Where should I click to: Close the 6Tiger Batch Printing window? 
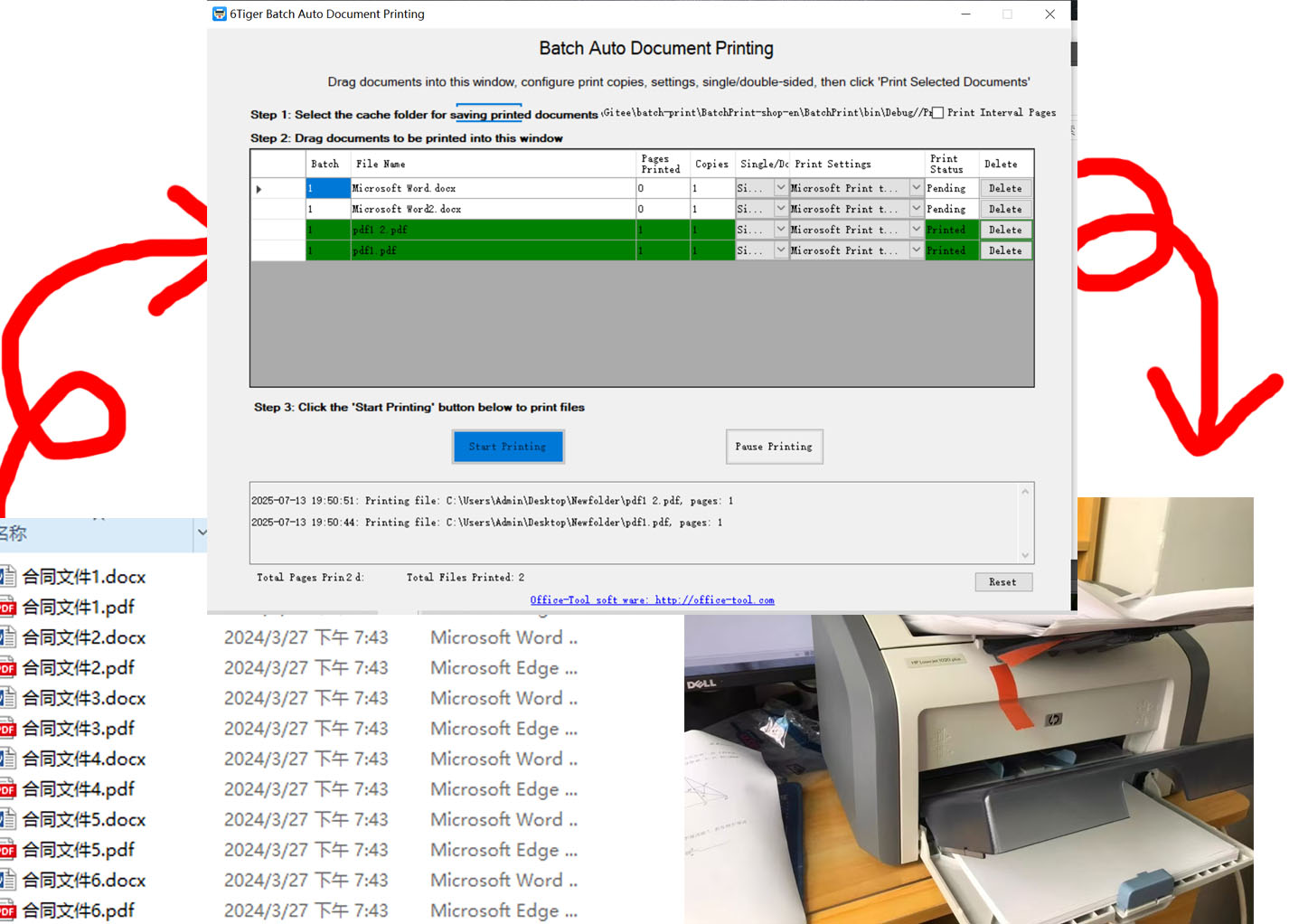[1049, 14]
